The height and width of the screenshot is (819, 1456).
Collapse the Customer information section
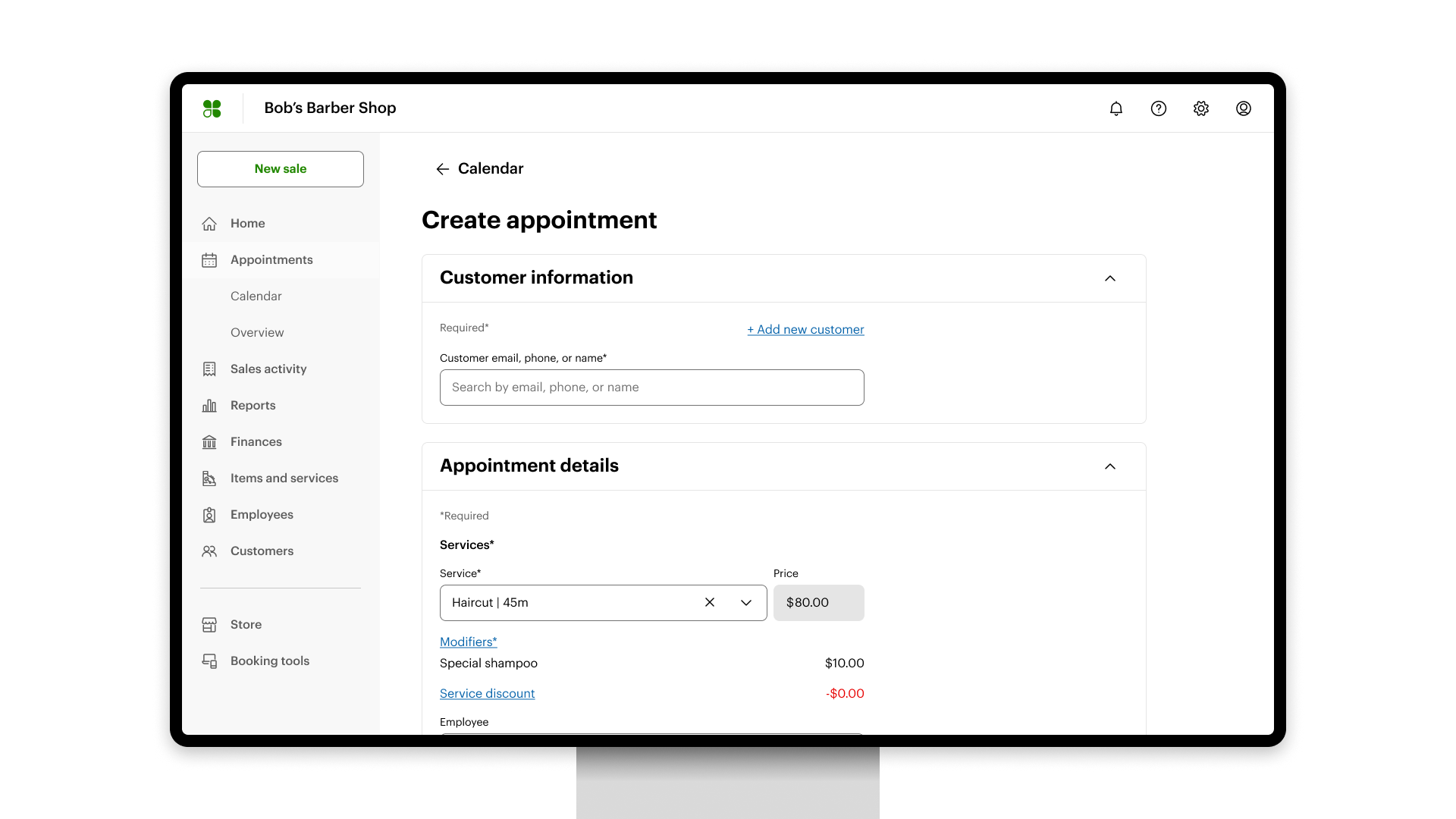click(1109, 278)
